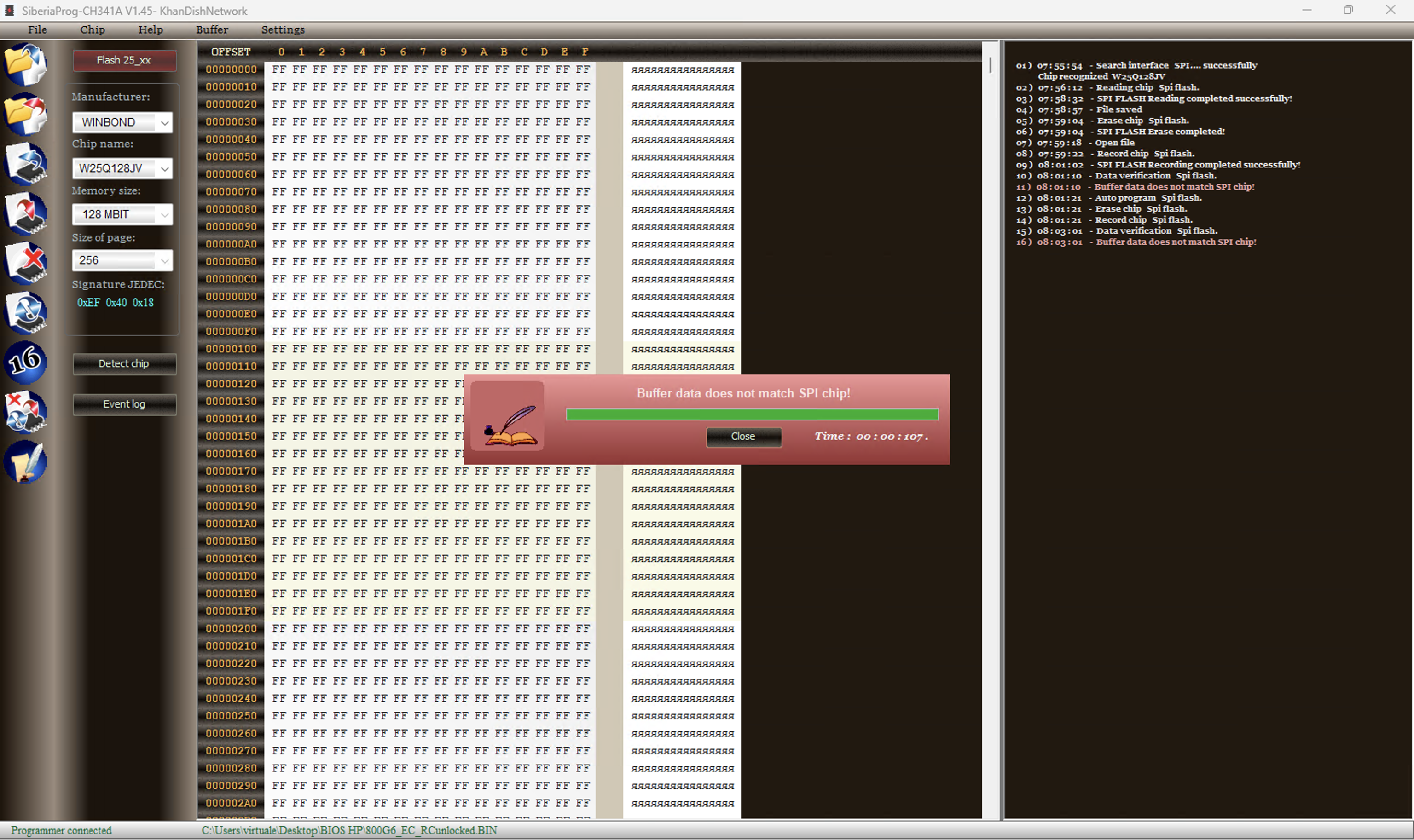1414x840 pixels.
Task: Click the Open file folder icon
Action: [25, 64]
